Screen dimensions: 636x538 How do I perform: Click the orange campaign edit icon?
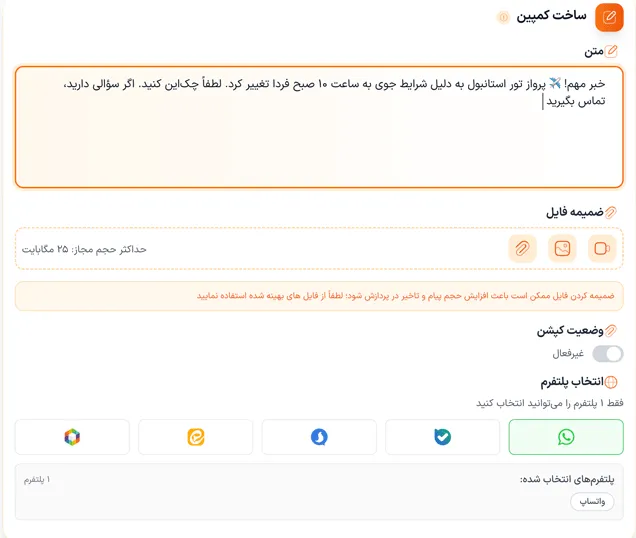(608, 18)
